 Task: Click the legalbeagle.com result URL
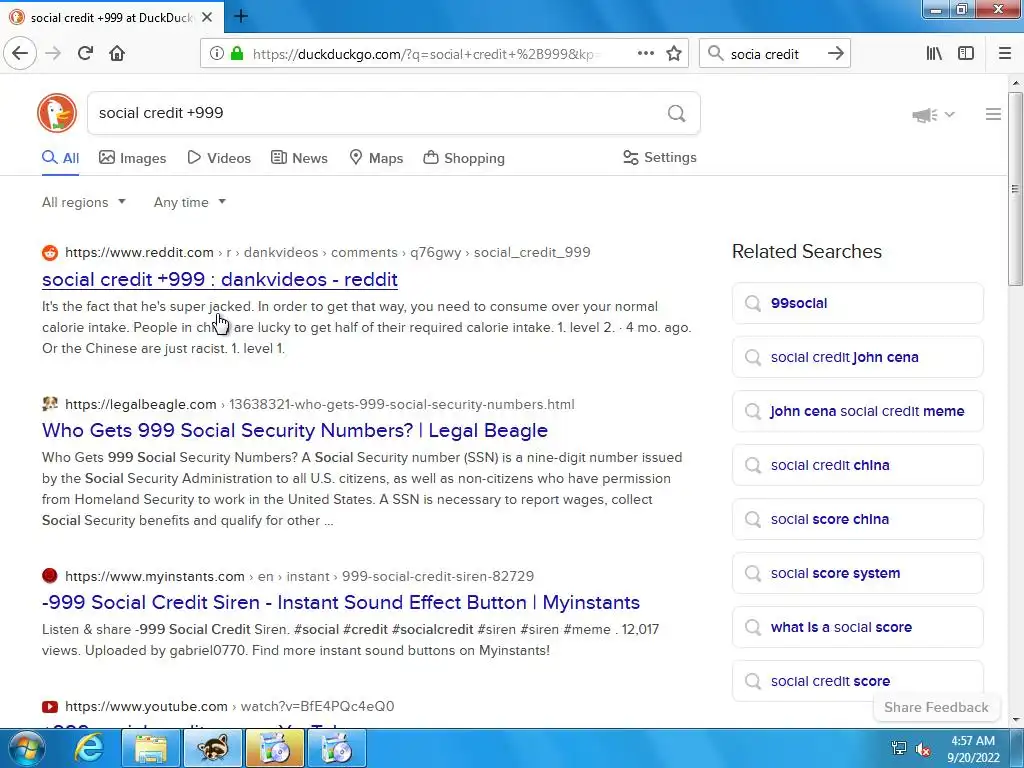(320, 404)
